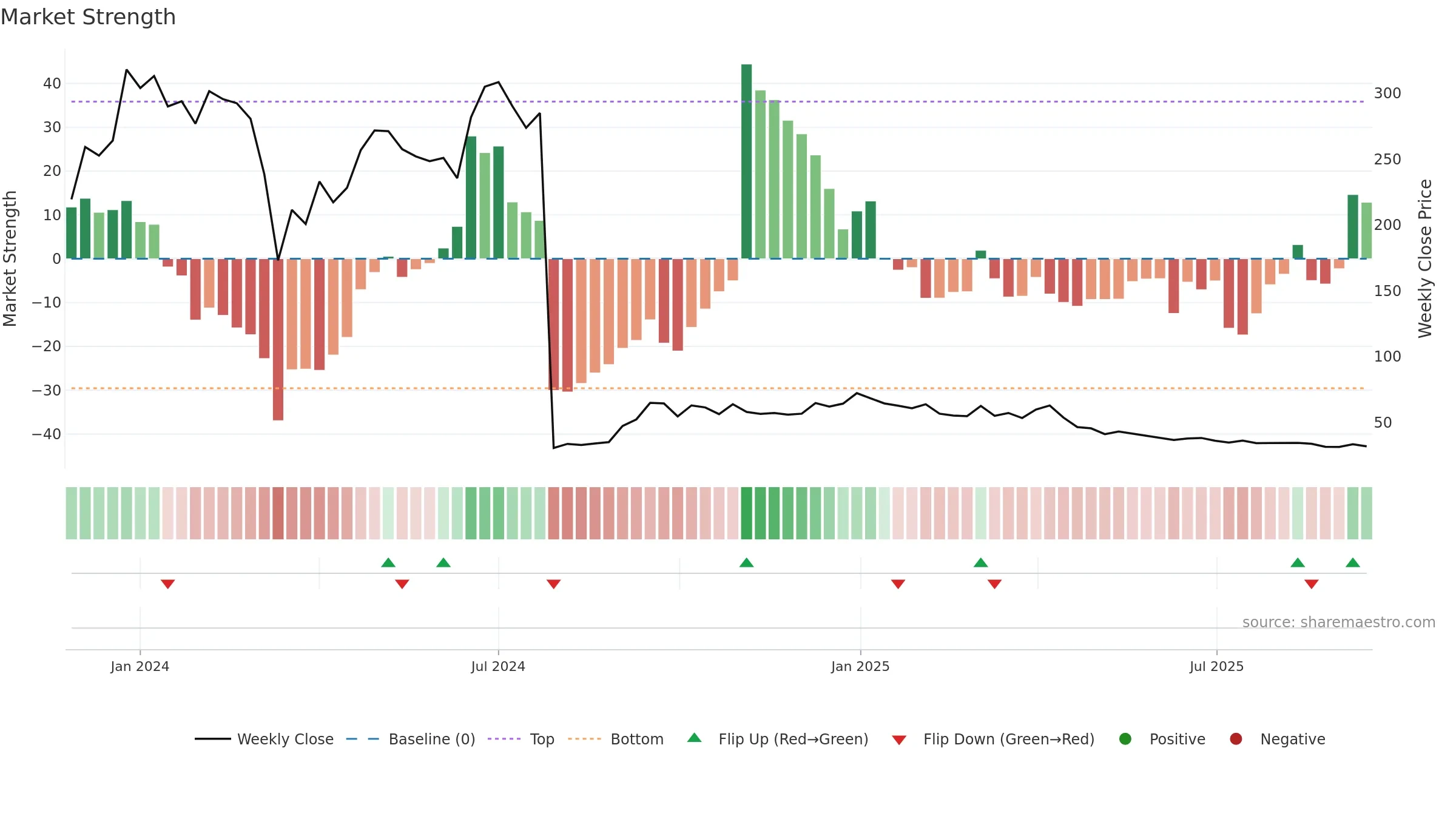Image resolution: width=1456 pixels, height=819 pixels.
Task: Toggle the Bottom legend entry
Action: [616, 739]
